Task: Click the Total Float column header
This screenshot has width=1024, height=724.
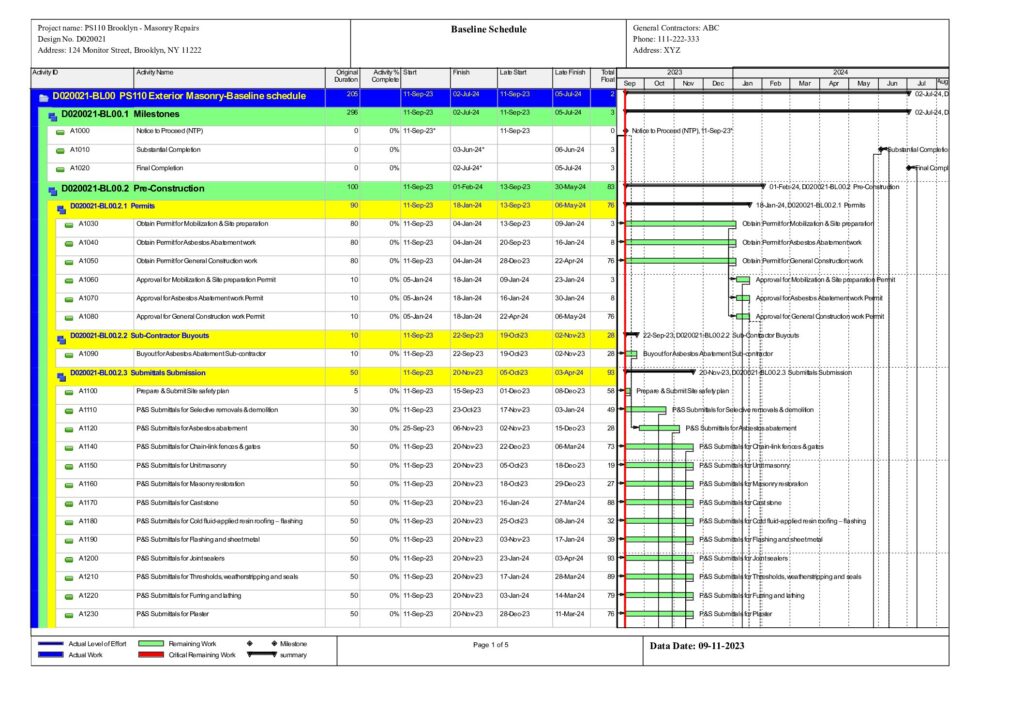Action: tap(607, 76)
